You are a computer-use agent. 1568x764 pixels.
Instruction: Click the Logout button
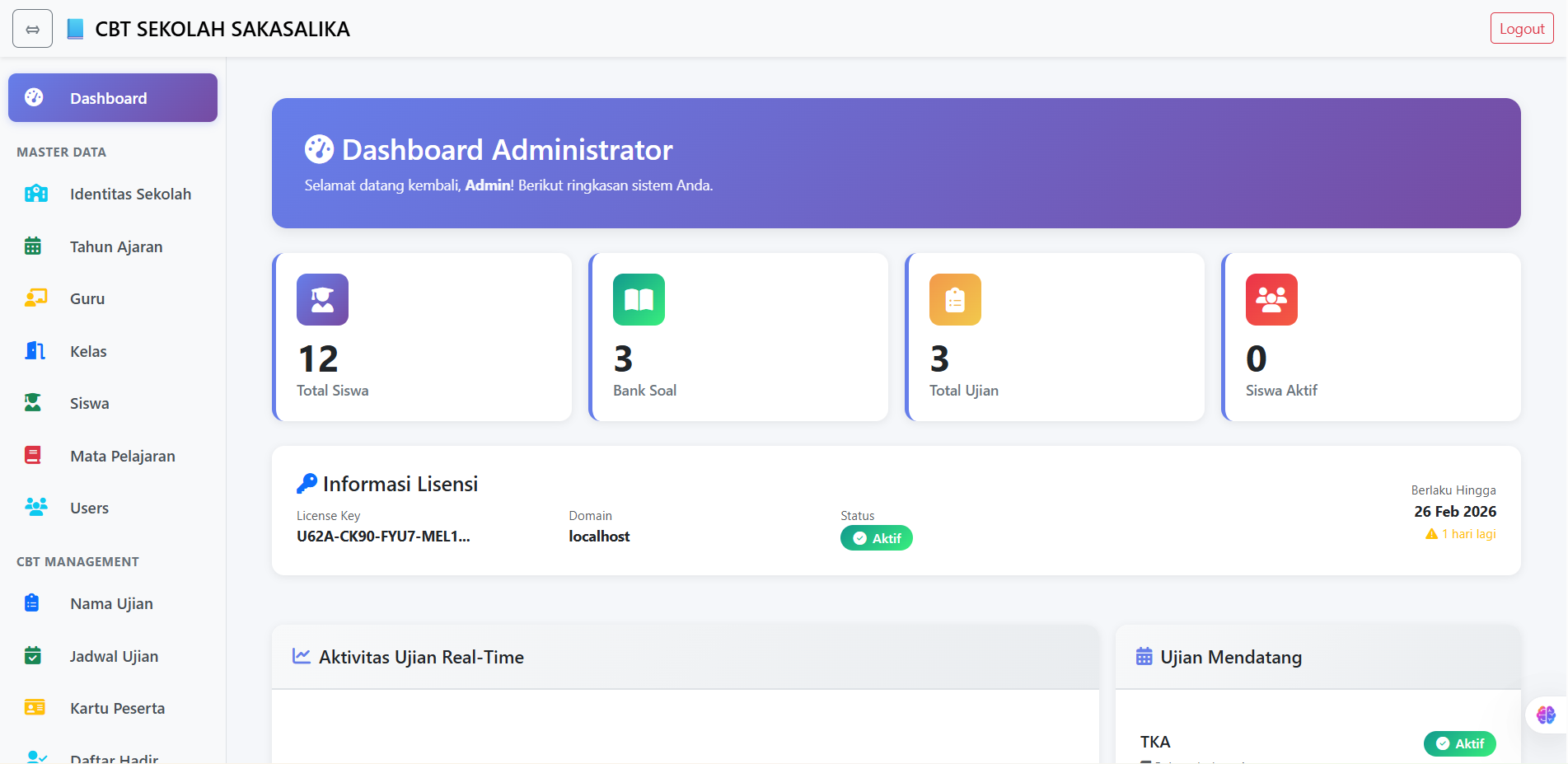[1520, 27]
